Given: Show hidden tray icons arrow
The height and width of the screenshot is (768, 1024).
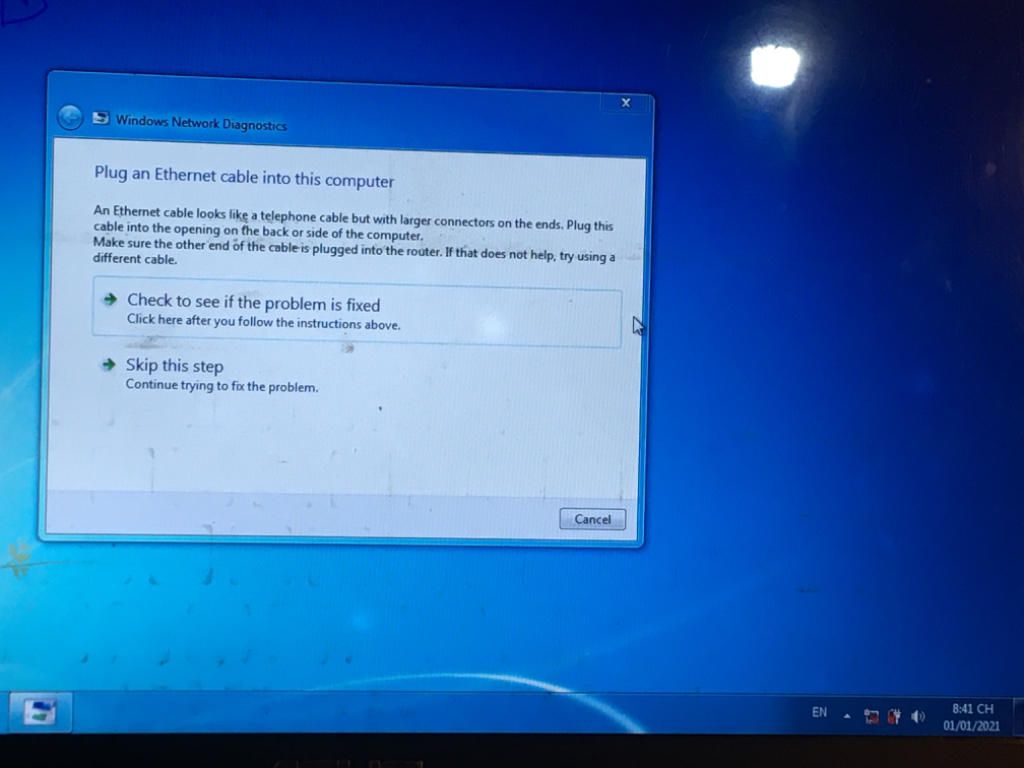Looking at the screenshot, I should [x=847, y=716].
